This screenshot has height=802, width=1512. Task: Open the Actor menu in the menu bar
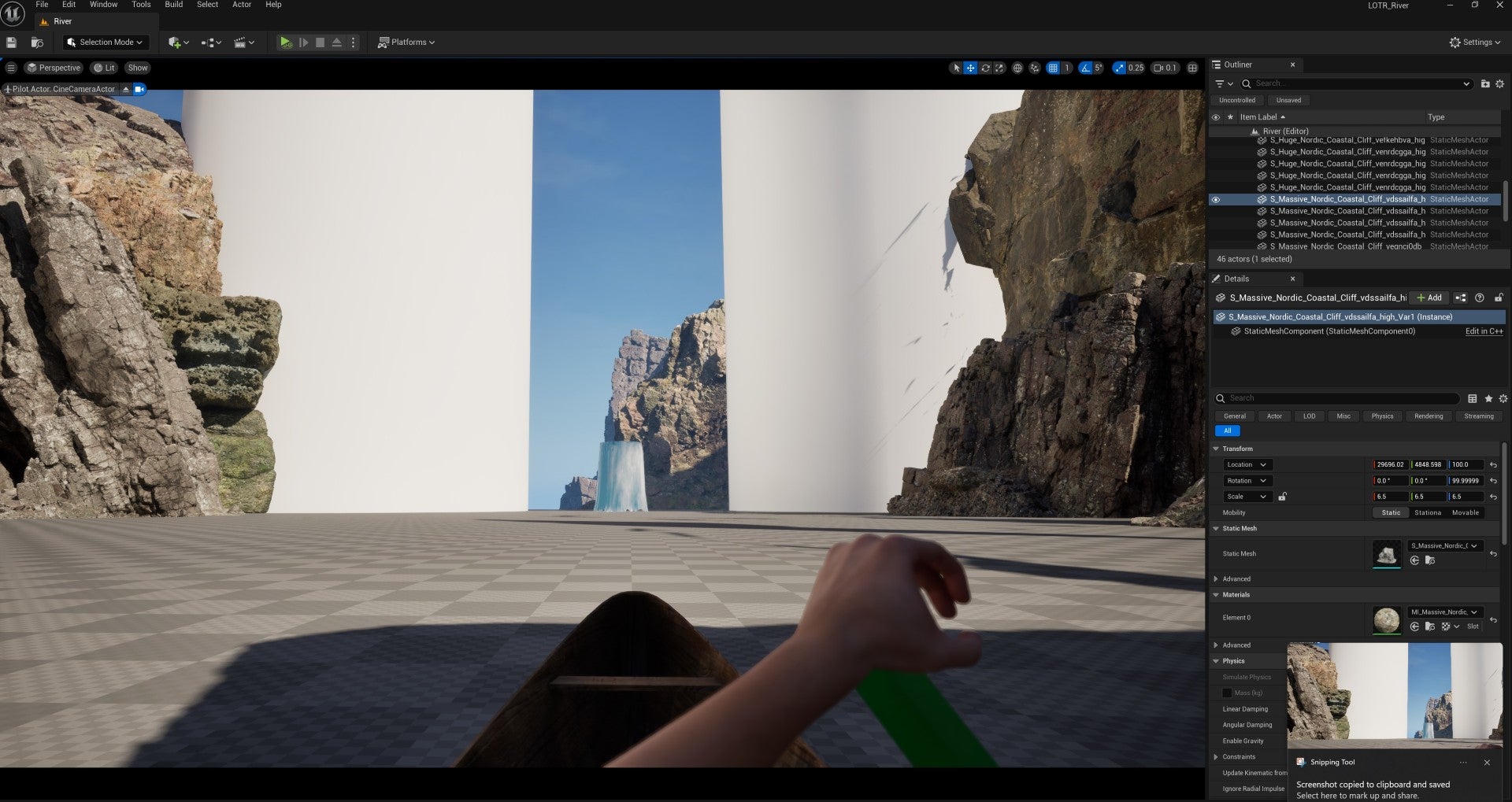[x=242, y=5]
